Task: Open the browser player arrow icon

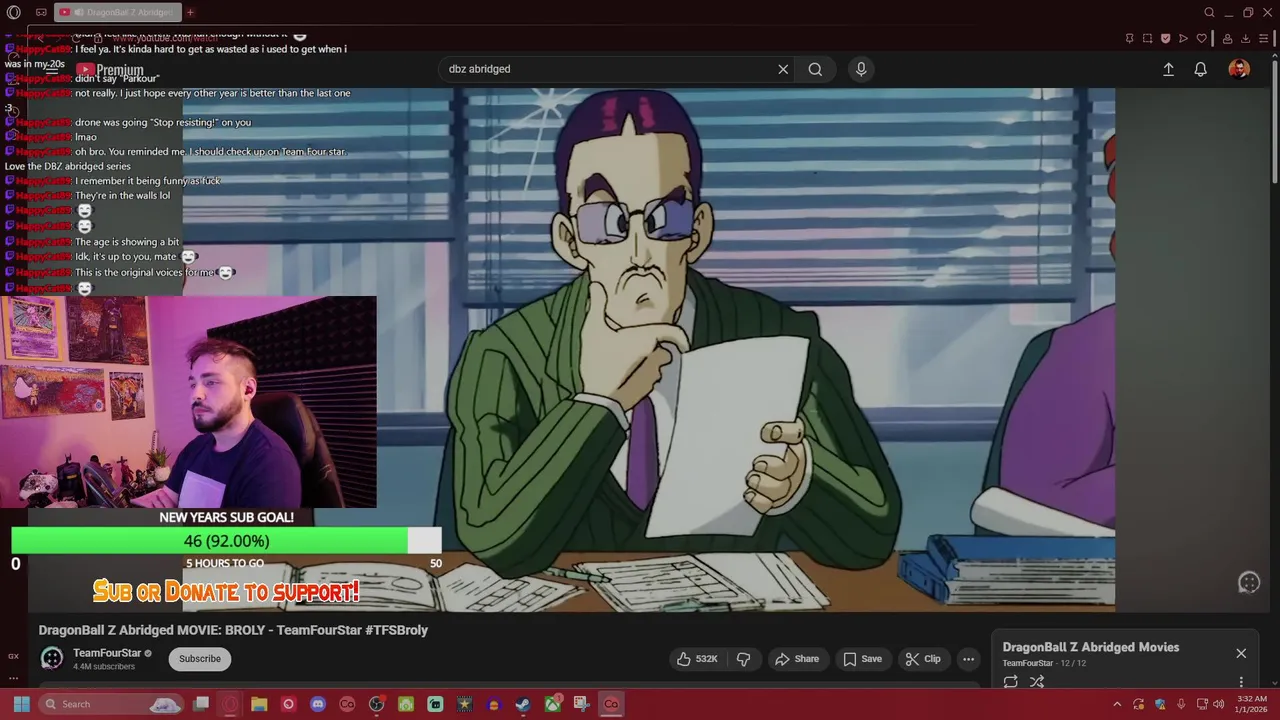Action: pyautogui.click(x=1183, y=38)
